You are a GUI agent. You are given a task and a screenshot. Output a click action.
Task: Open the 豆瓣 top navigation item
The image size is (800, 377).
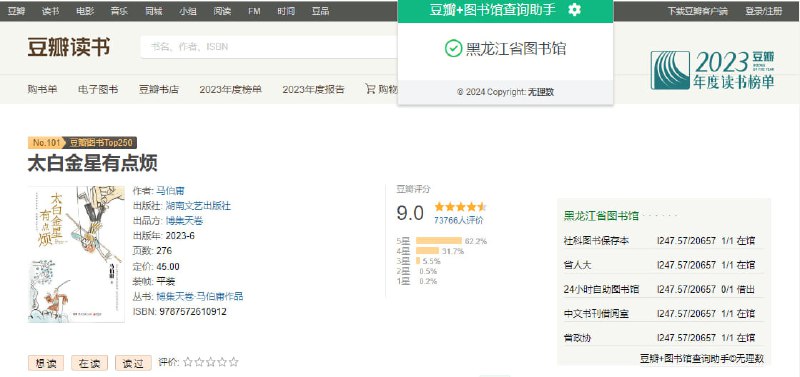coord(16,11)
